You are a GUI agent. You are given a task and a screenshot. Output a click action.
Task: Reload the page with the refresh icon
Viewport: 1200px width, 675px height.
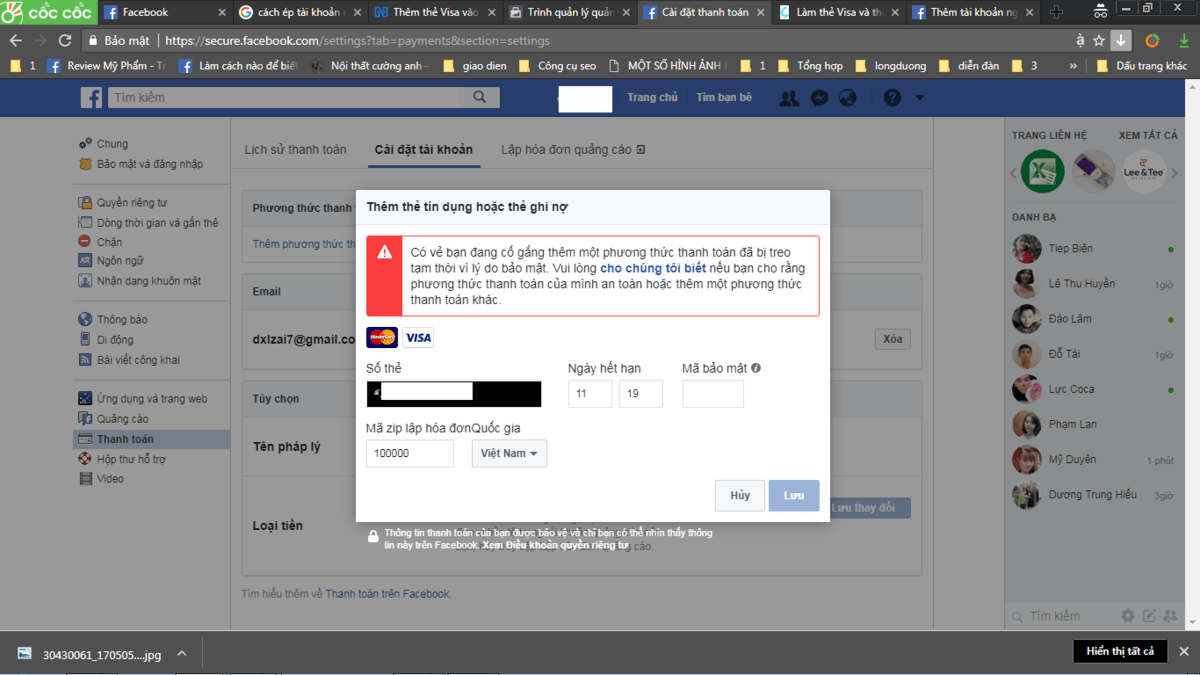[x=65, y=41]
